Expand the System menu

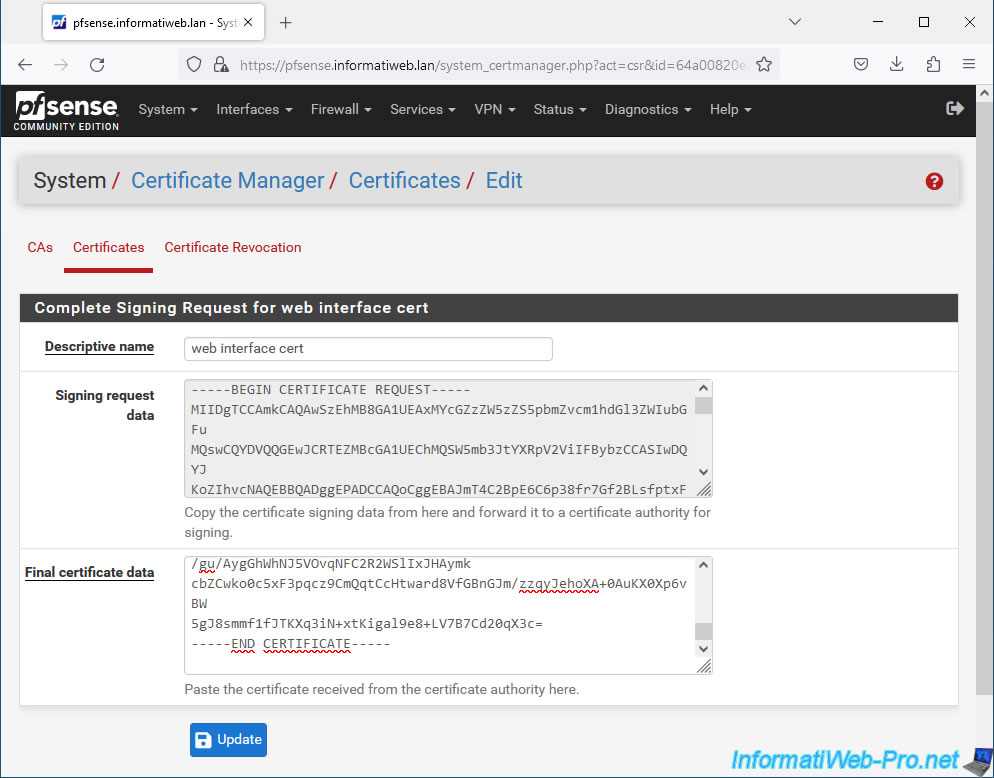(x=168, y=109)
